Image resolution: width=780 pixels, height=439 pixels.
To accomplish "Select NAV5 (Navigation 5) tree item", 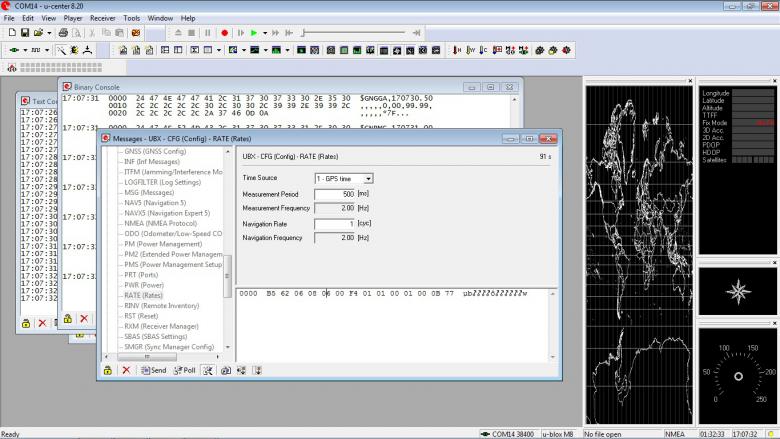I will point(155,203).
